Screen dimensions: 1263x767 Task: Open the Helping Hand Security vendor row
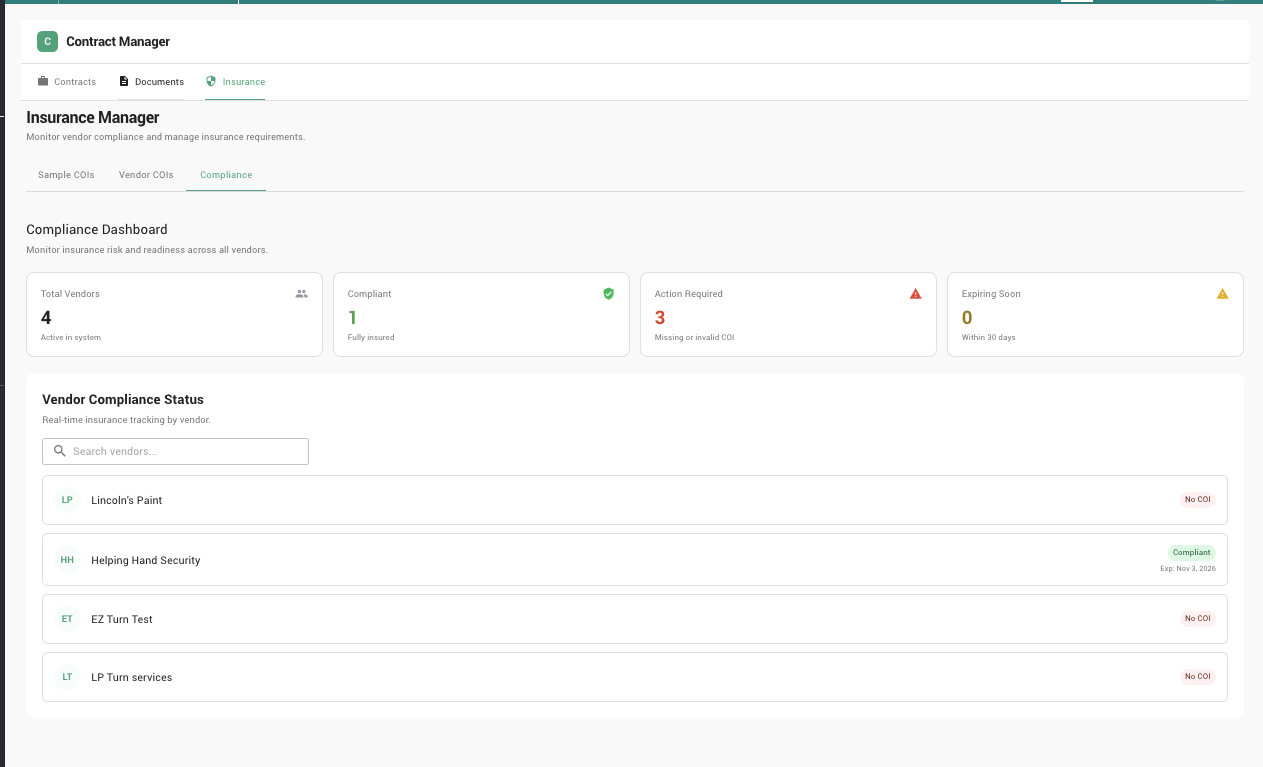(635, 560)
